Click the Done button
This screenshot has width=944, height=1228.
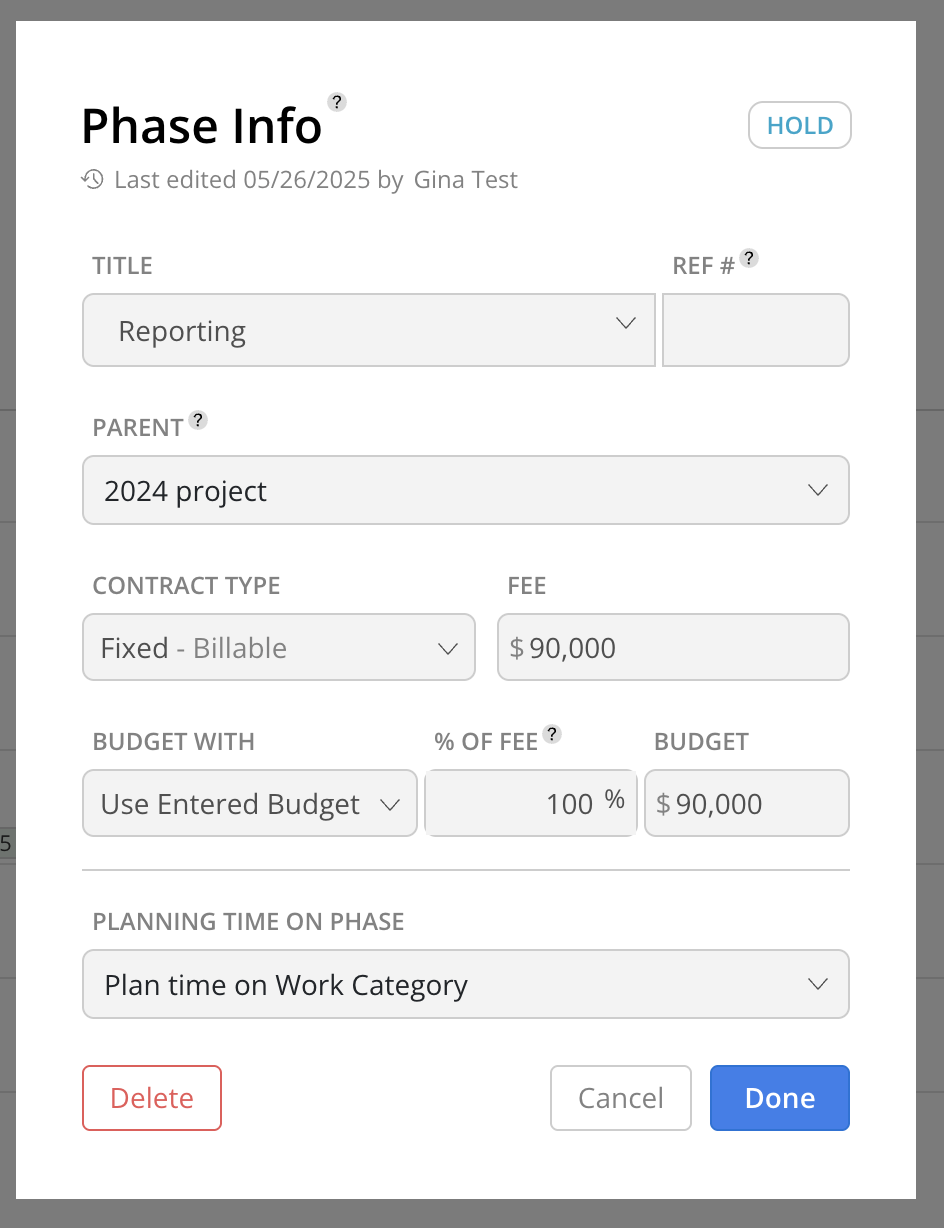point(780,1098)
